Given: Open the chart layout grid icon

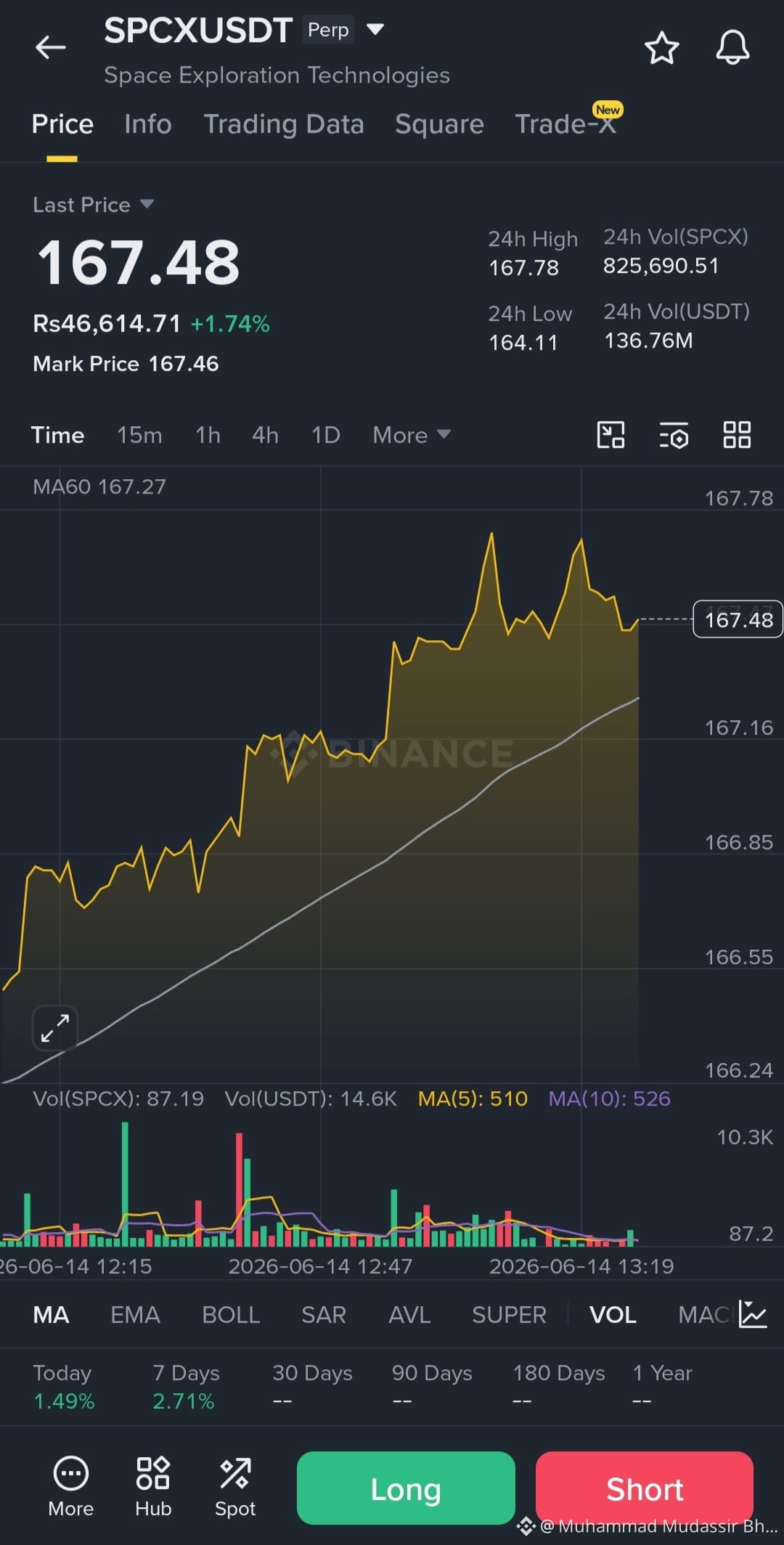Looking at the screenshot, I should [x=737, y=435].
